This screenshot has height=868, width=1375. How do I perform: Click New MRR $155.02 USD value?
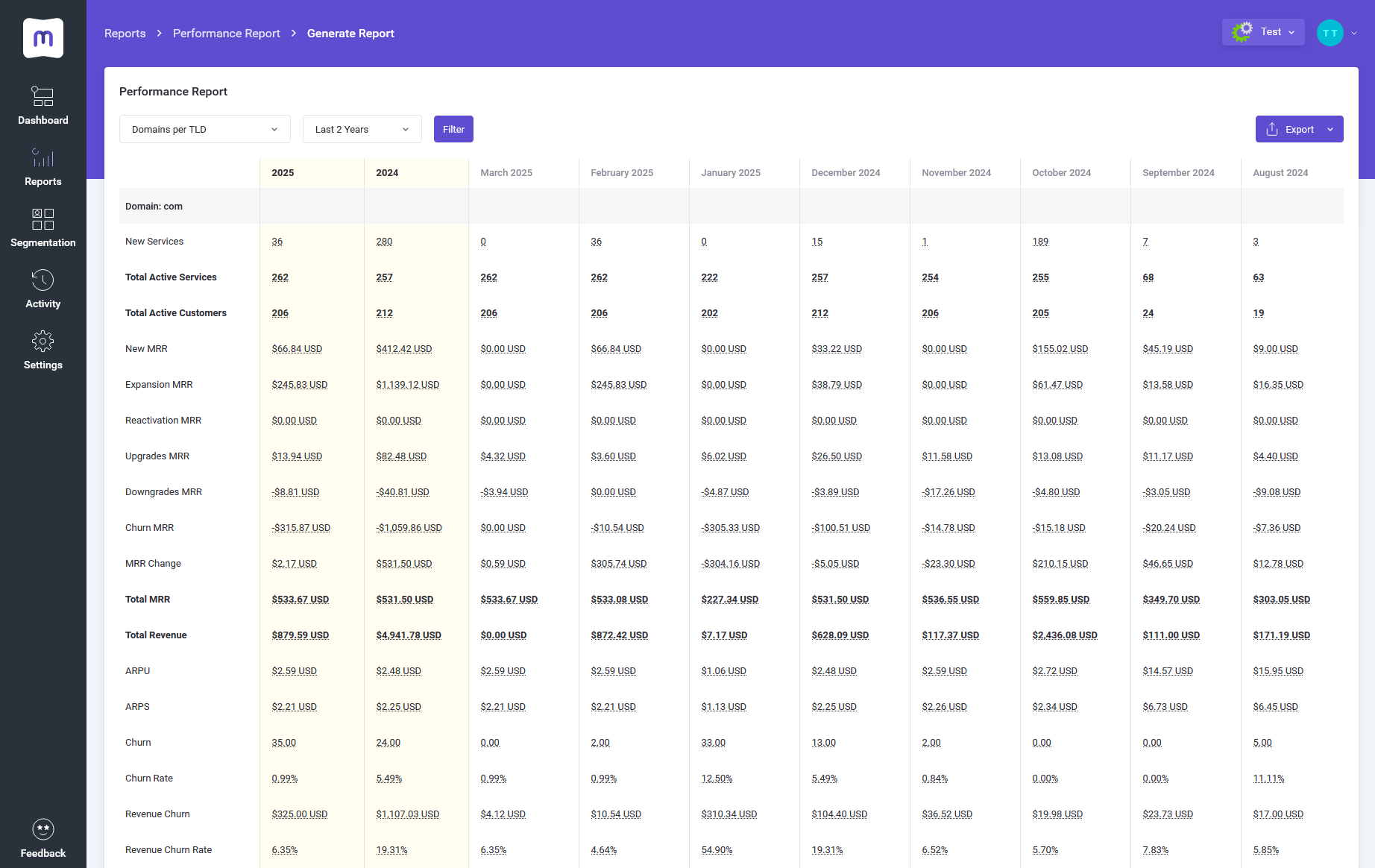[1060, 349]
